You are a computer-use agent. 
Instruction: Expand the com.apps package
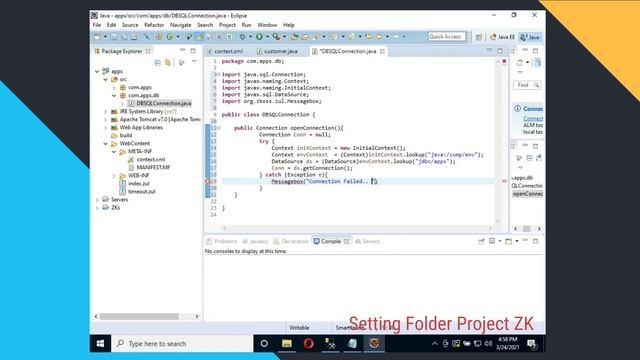(114, 87)
